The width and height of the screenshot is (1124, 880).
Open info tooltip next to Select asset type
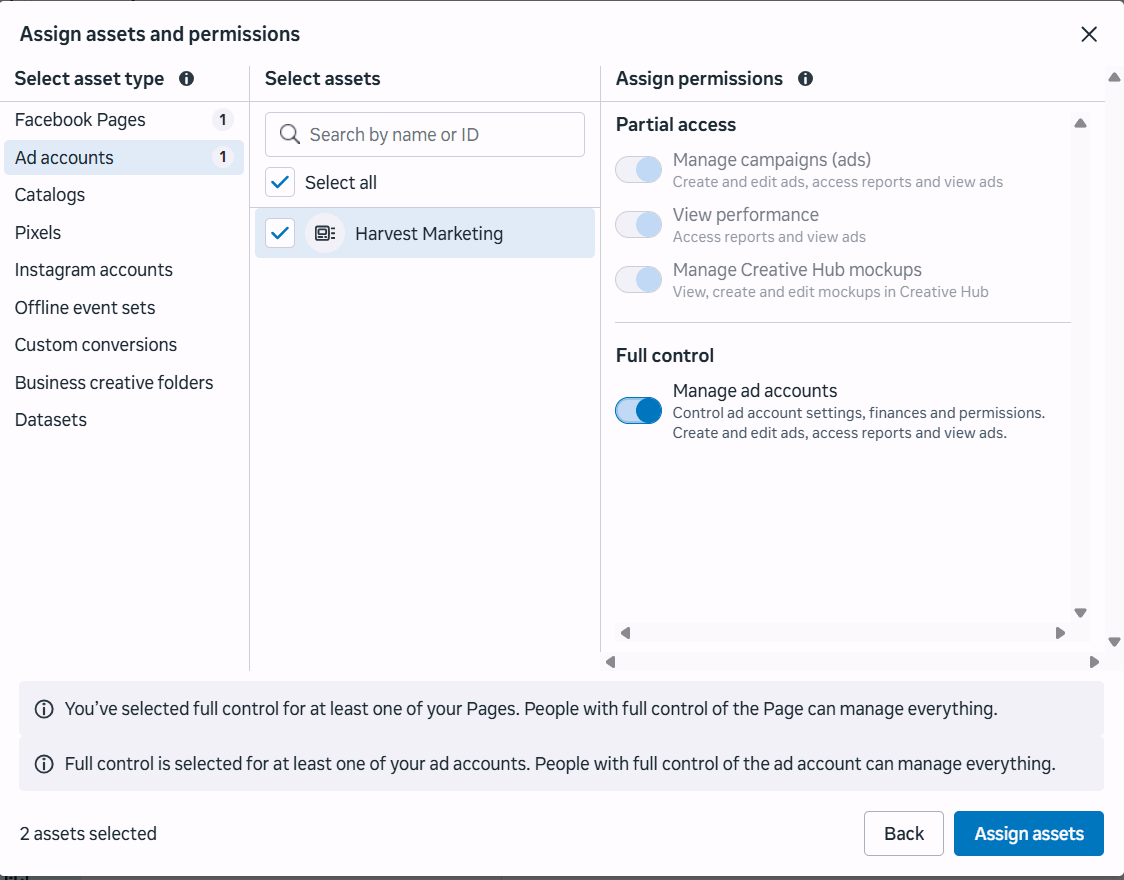(186, 79)
